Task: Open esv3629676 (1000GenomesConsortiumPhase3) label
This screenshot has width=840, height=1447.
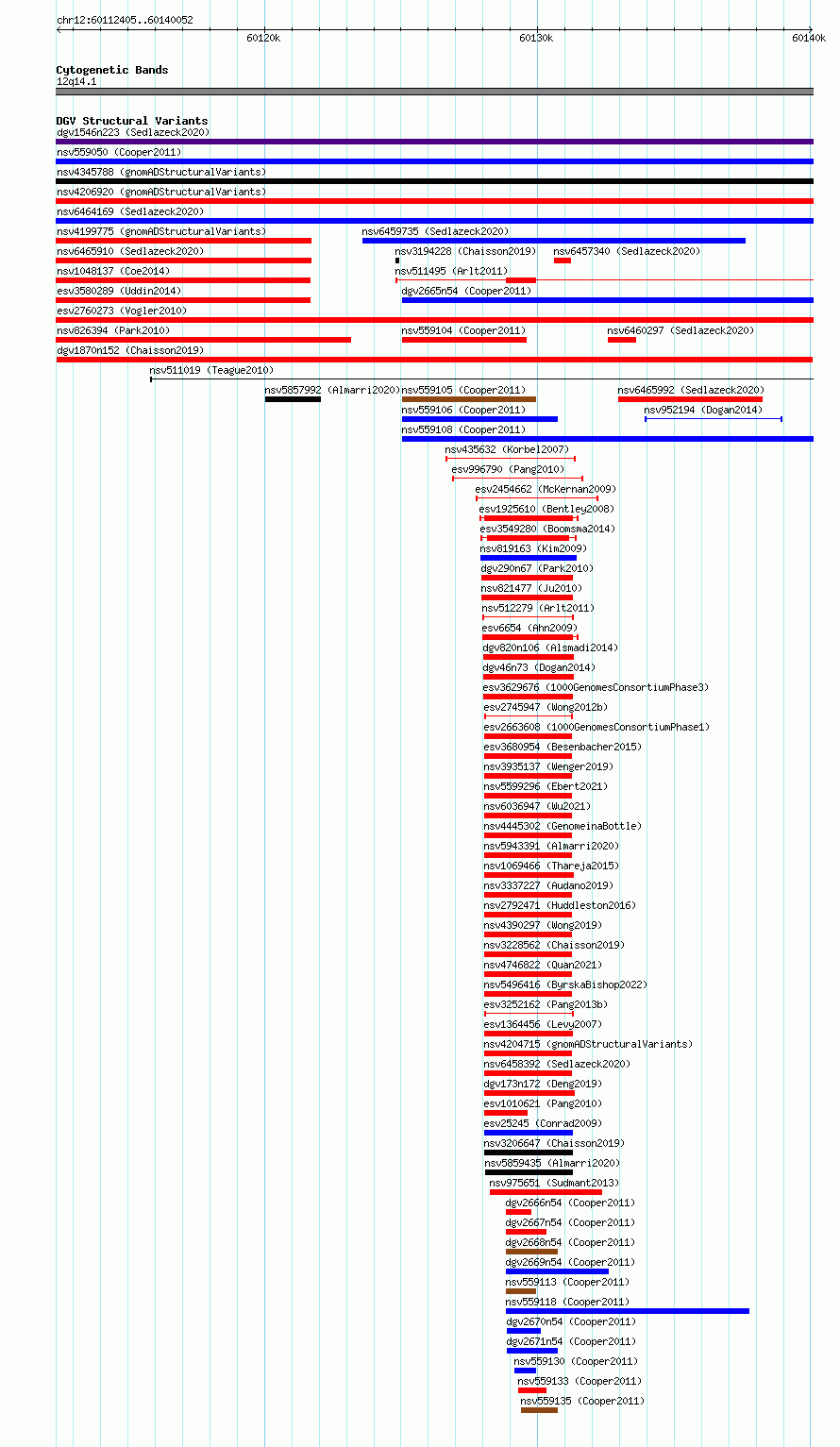Action: point(596,687)
